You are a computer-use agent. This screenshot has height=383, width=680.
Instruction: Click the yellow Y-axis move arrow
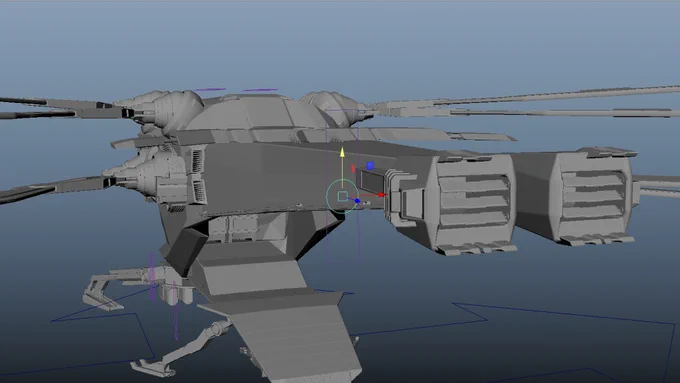point(342,152)
